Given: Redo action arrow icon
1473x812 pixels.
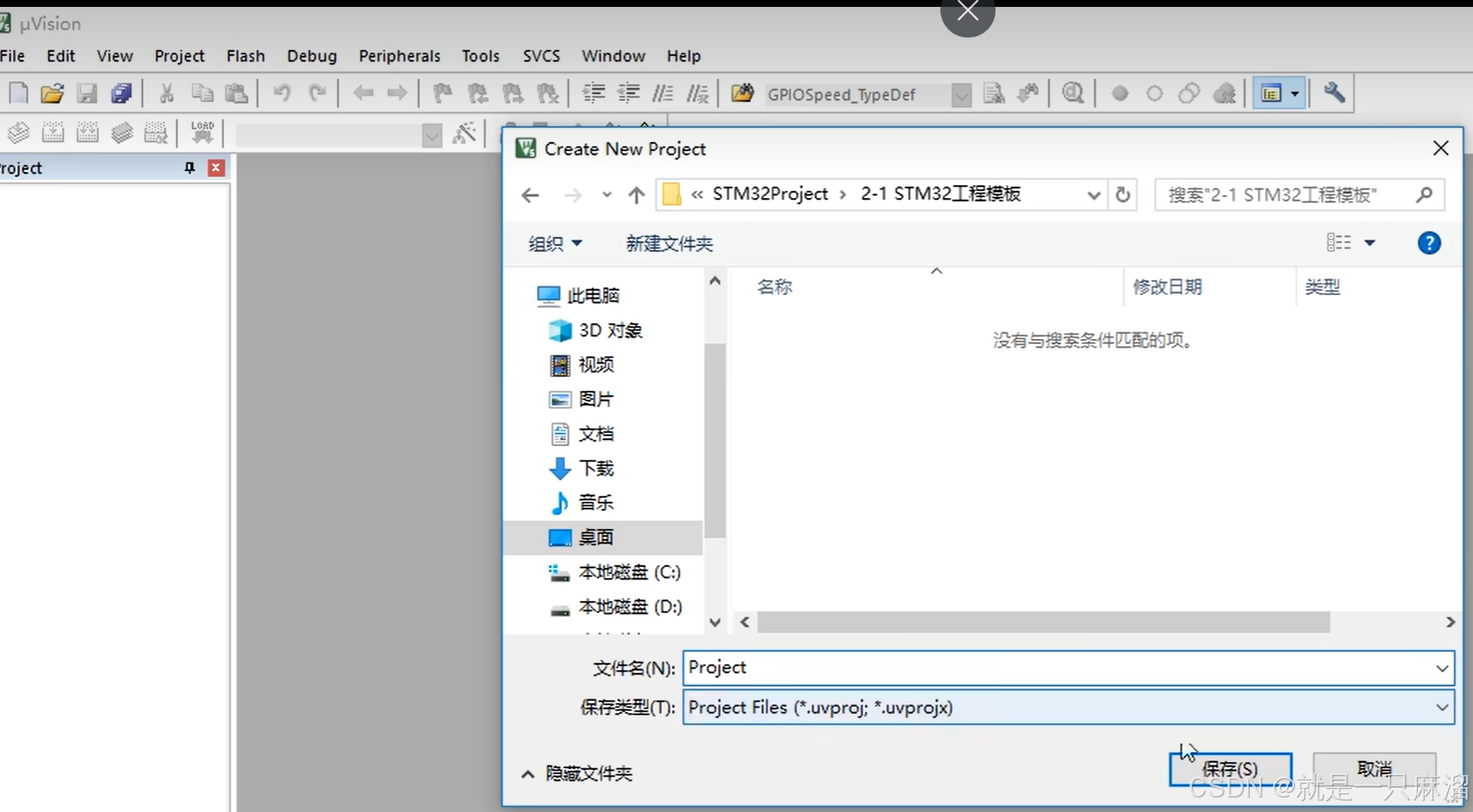Looking at the screenshot, I should pyautogui.click(x=317, y=94).
